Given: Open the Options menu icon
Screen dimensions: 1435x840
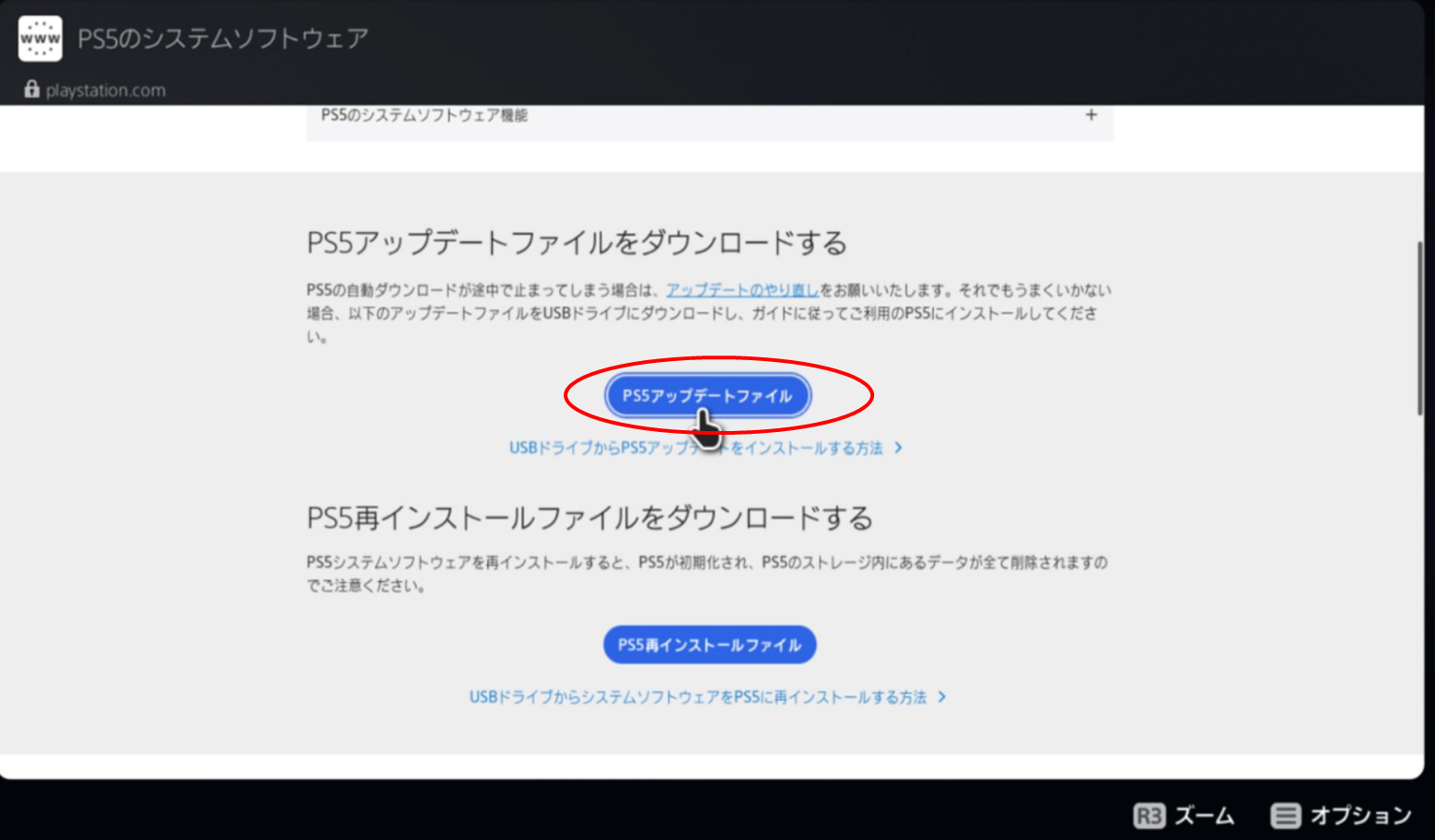Looking at the screenshot, I should (1285, 815).
